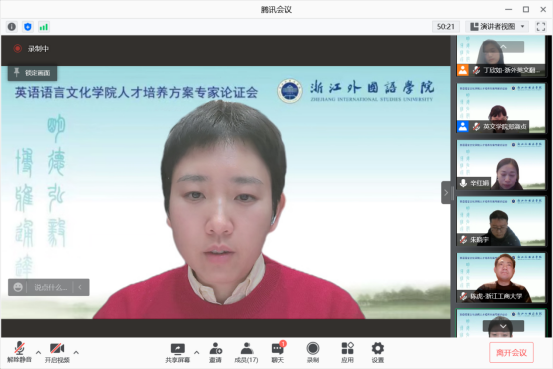Open Apps (应用) panel
Image resolution: width=553 pixels, height=369 pixels.
click(x=347, y=353)
